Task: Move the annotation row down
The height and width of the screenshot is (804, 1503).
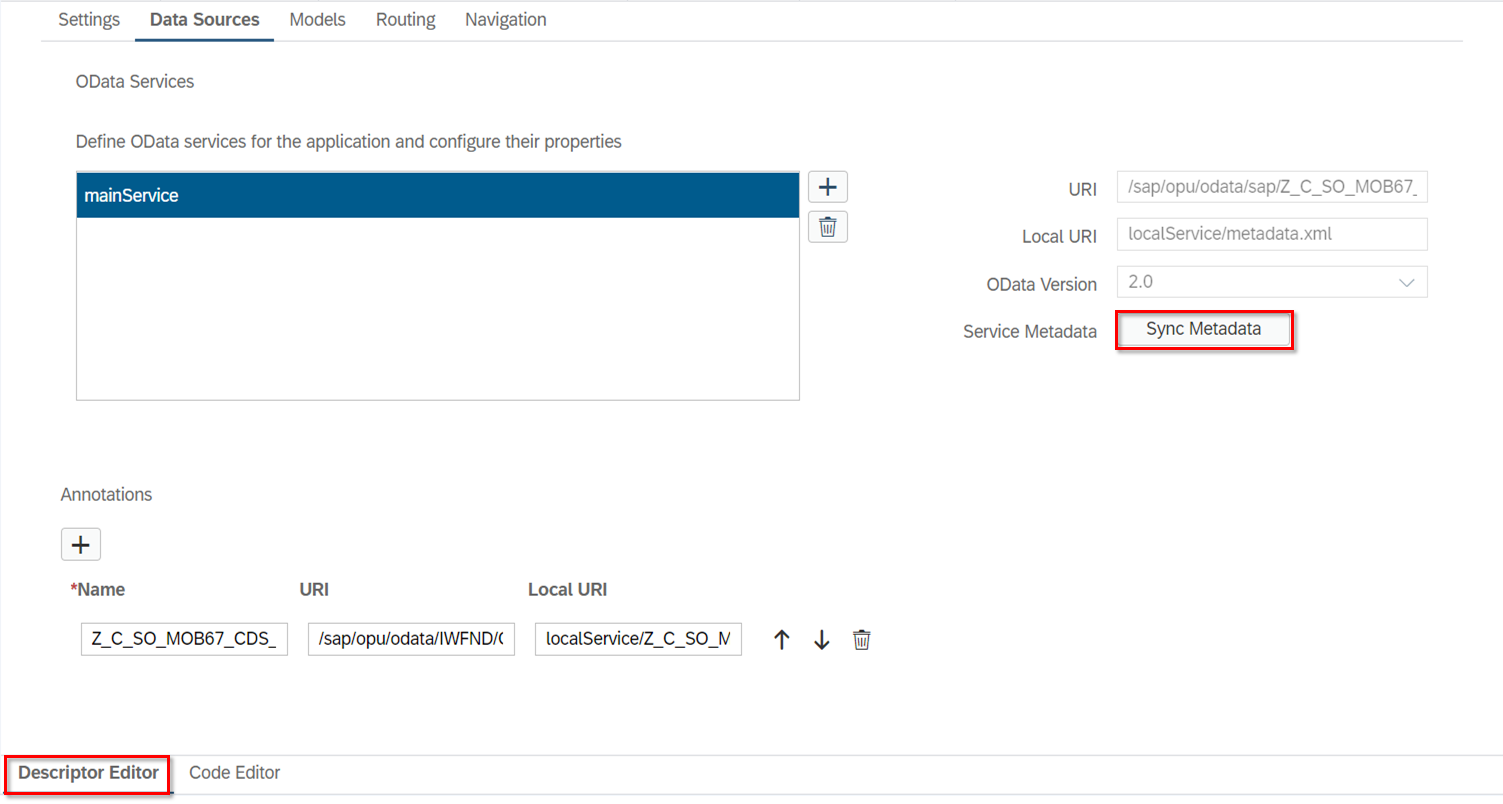Action: 822,640
